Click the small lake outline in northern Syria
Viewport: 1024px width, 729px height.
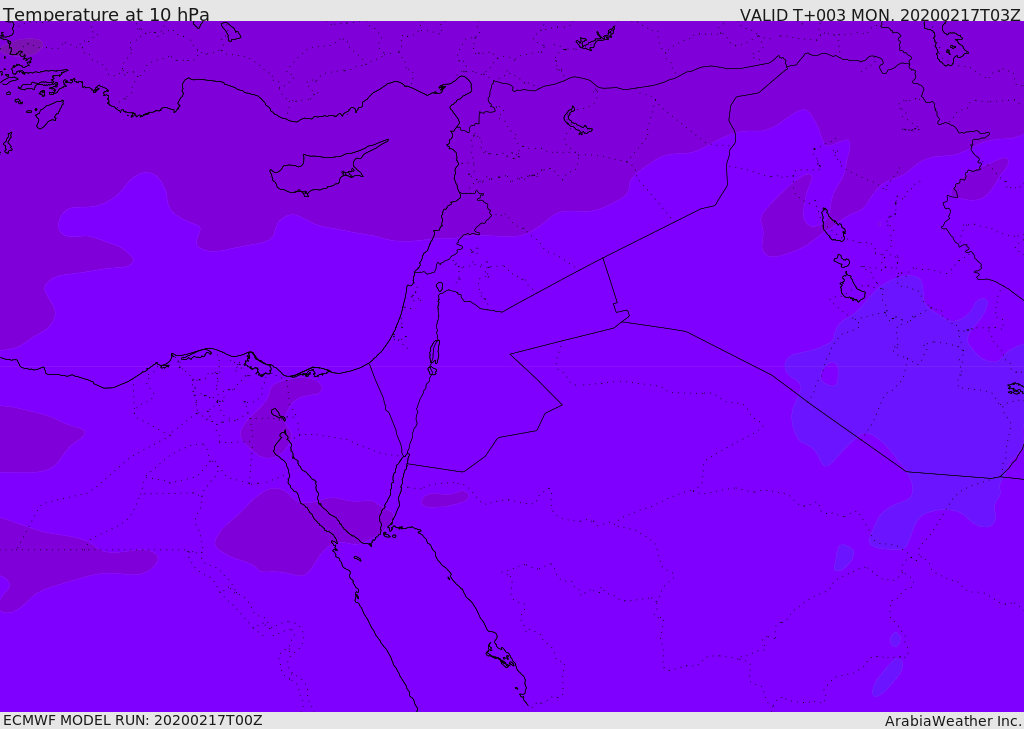(577, 121)
